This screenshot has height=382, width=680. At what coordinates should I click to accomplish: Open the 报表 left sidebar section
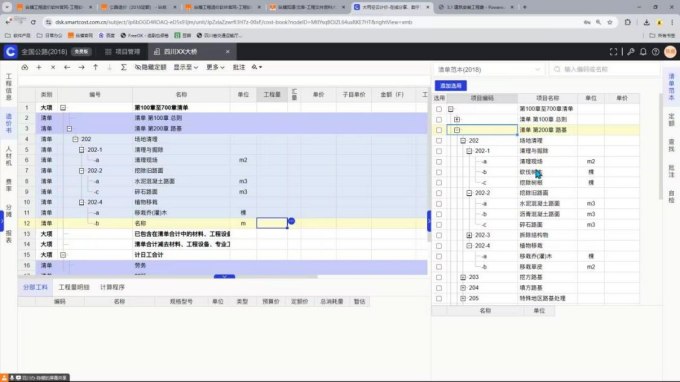tap(8, 236)
